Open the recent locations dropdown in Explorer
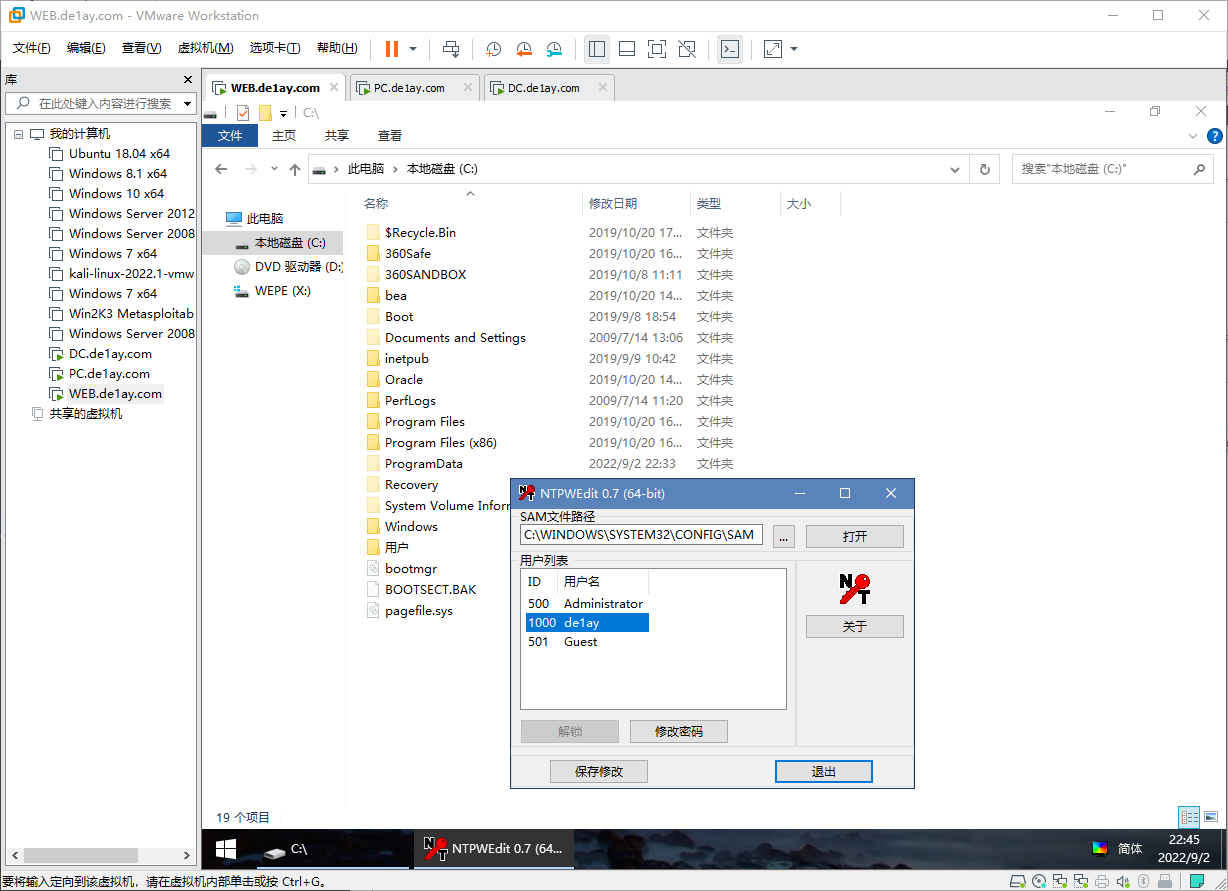This screenshot has height=891, width=1228. pos(274,170)
